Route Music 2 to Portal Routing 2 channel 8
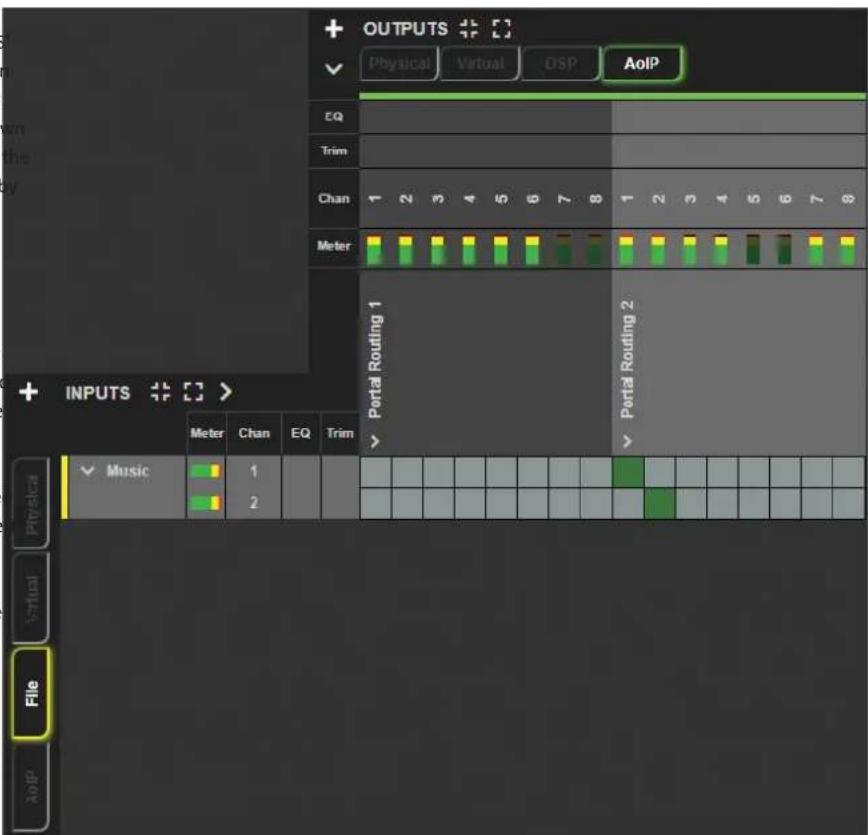Image resolution: width=868 pixels, height=835 pixels. tap(848, 503)
